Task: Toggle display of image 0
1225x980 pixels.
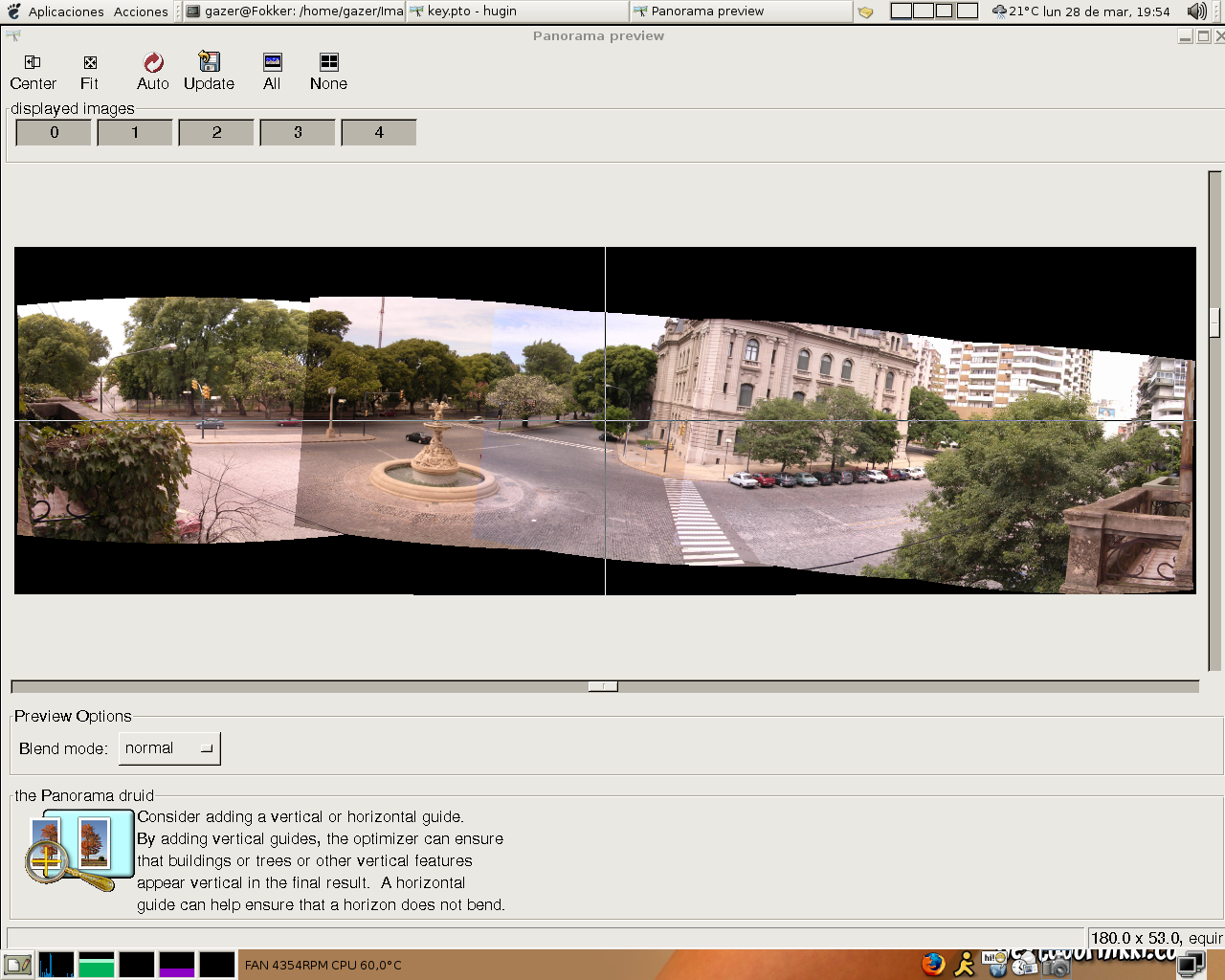Action: pos(55,132)
